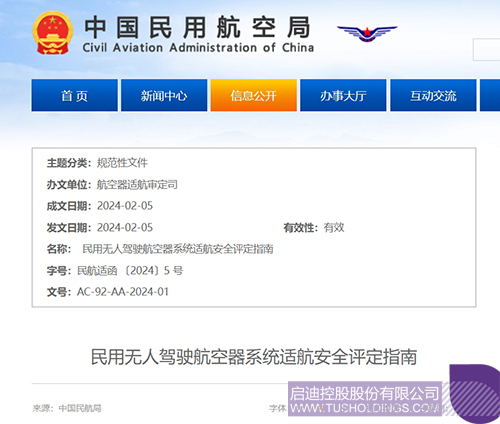Open the 首页 home tab
The width and height of the screenshot is (500, 424).
click(x=75, y=95)
